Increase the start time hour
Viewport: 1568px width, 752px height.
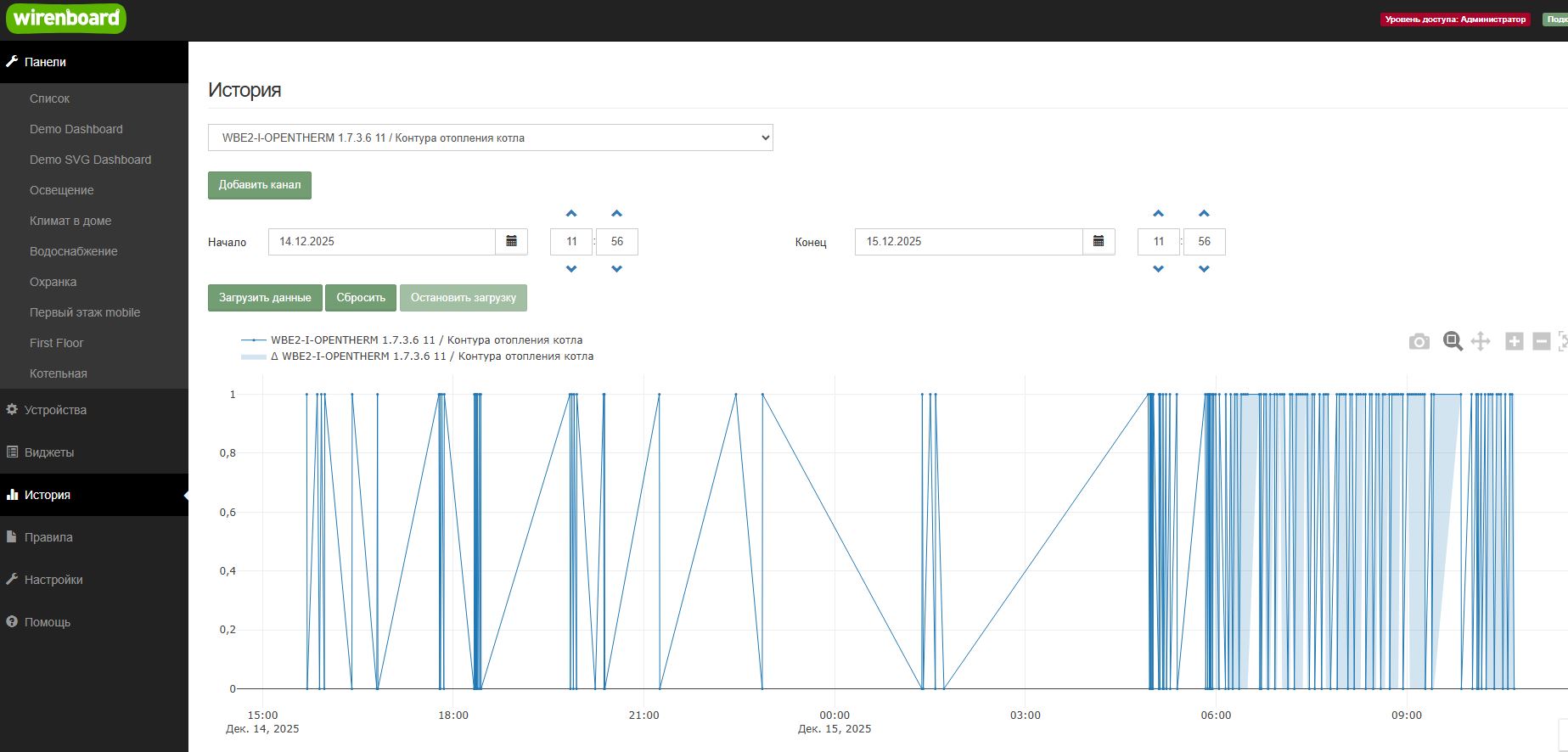(571, 214)
